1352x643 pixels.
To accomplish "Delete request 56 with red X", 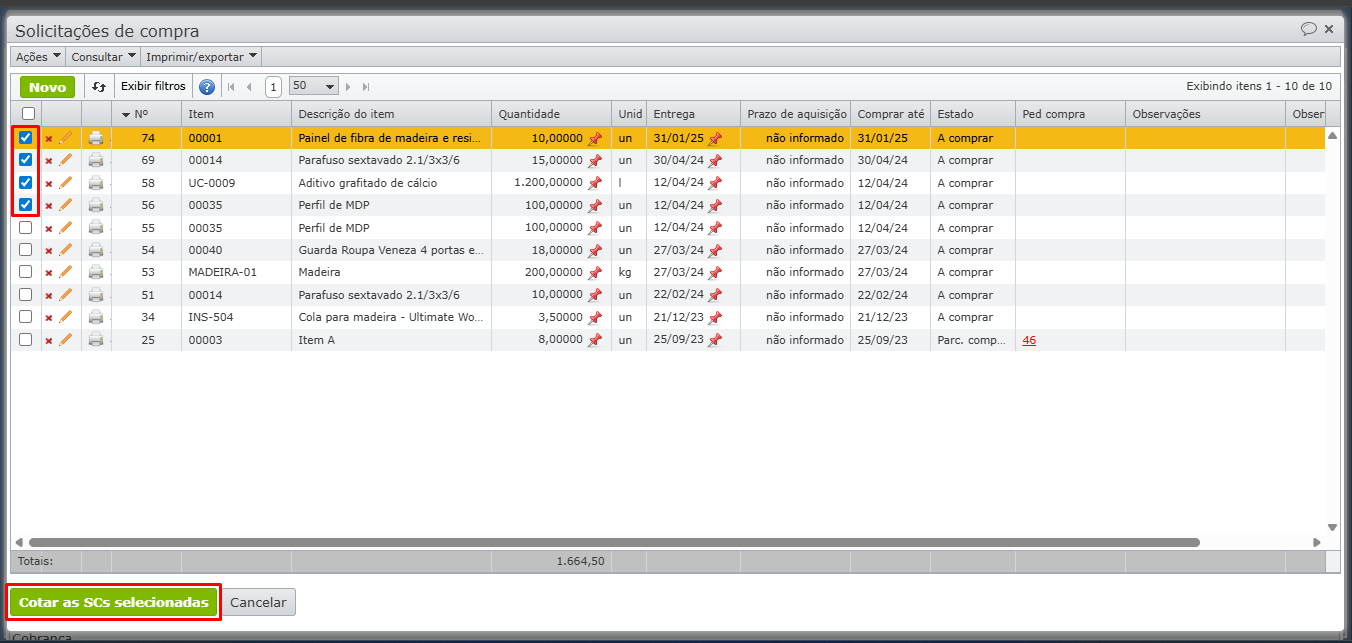I will pos(48,205).
